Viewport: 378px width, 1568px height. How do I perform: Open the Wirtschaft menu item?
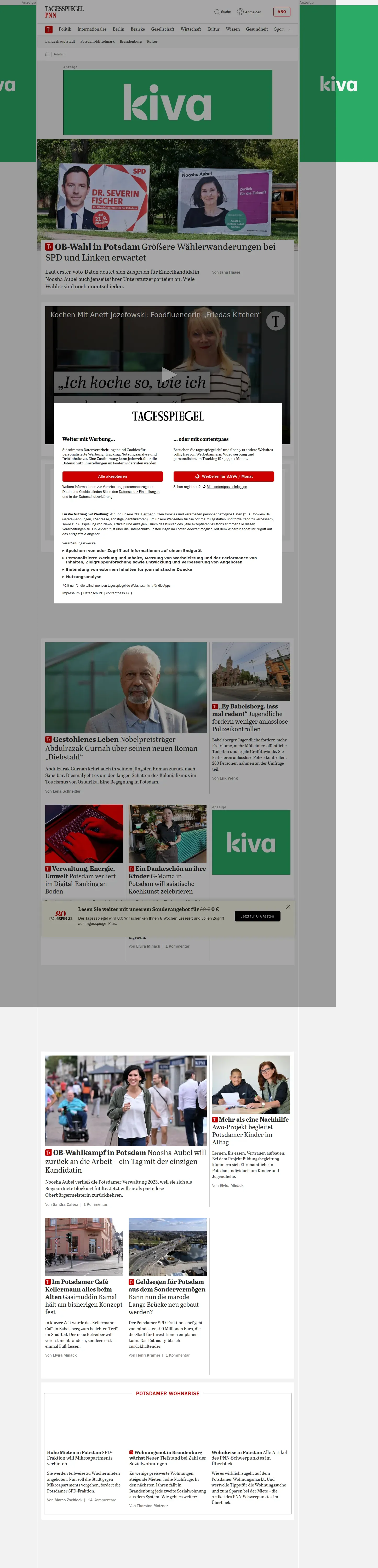click(x=191, y=29)
